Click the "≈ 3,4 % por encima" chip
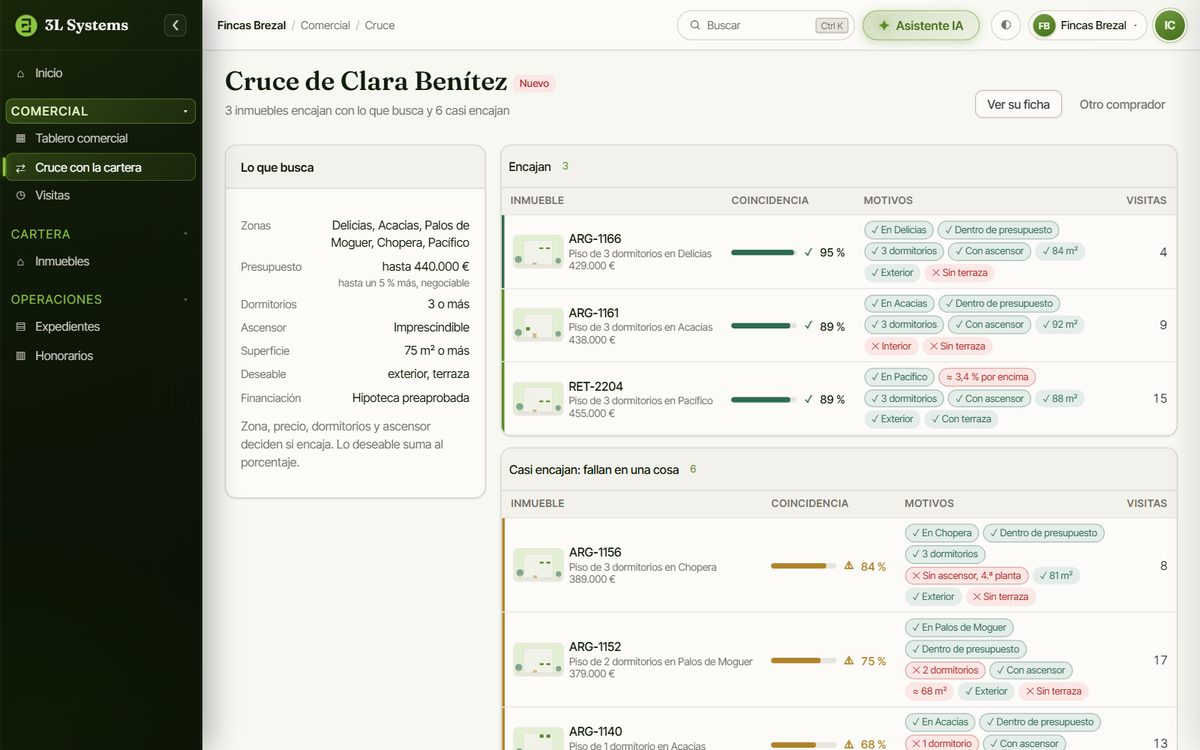 coord(987,377)
